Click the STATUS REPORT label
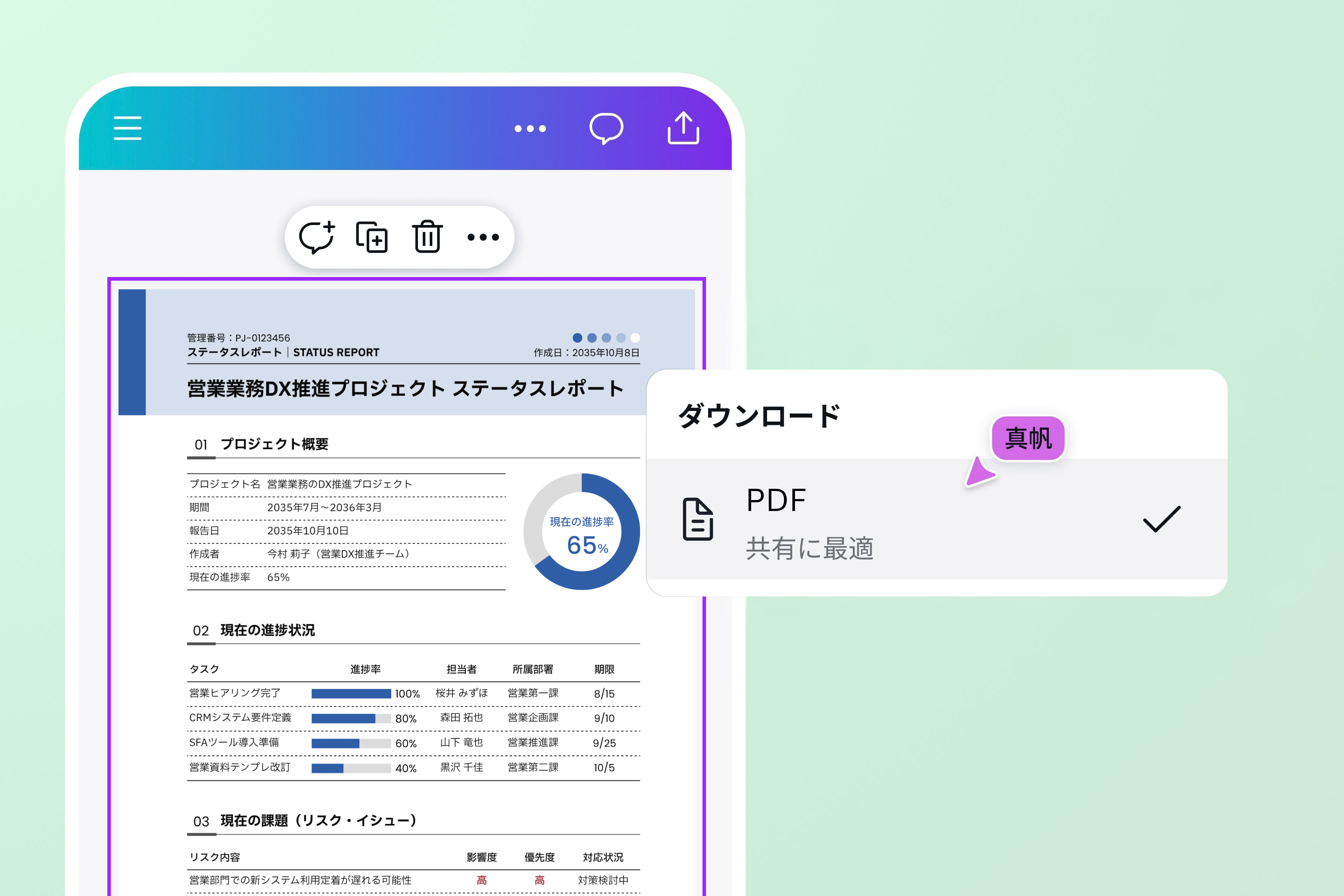1344x896 pixels. [336, 353]
